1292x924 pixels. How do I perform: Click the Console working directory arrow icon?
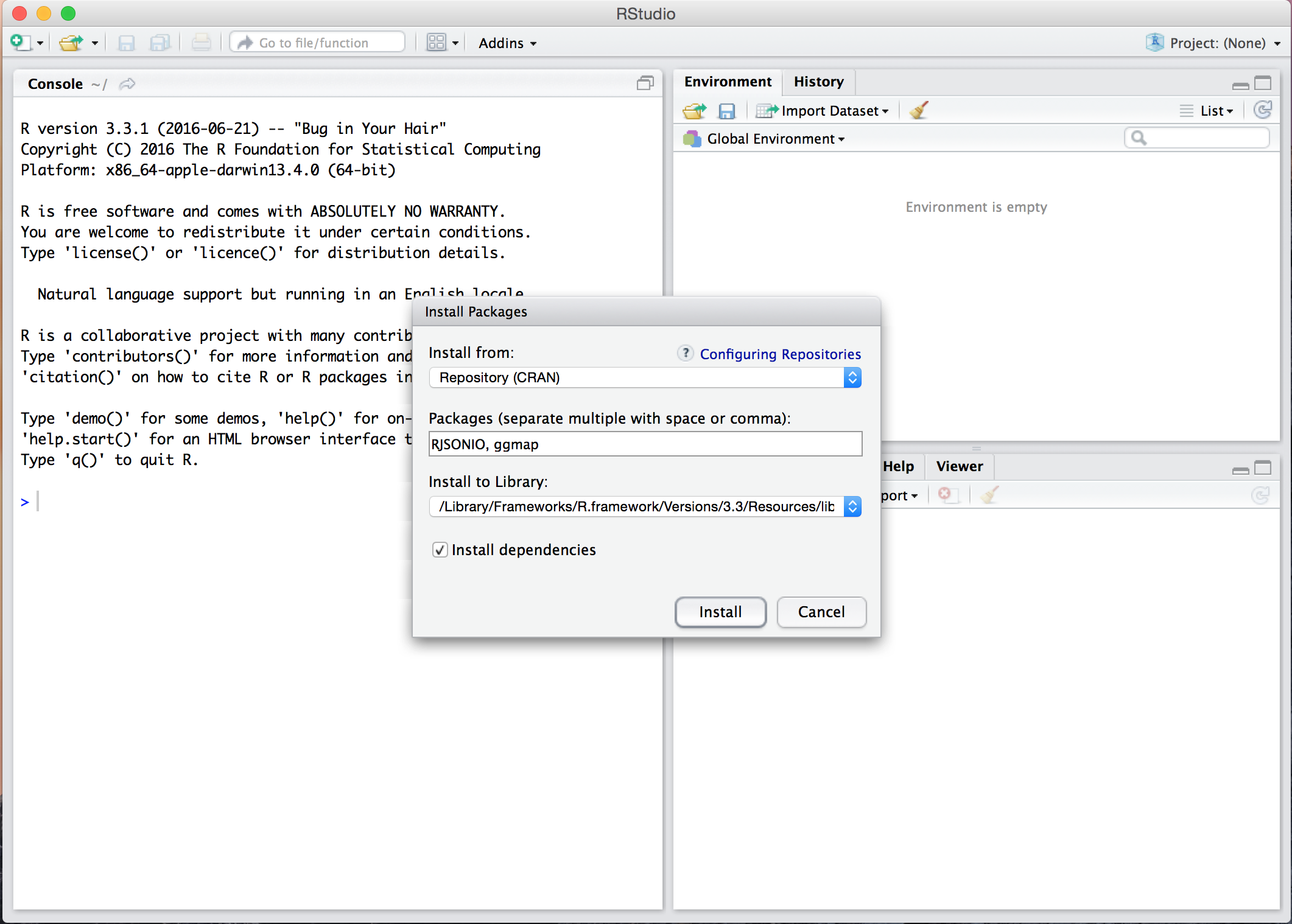[127, 84]
